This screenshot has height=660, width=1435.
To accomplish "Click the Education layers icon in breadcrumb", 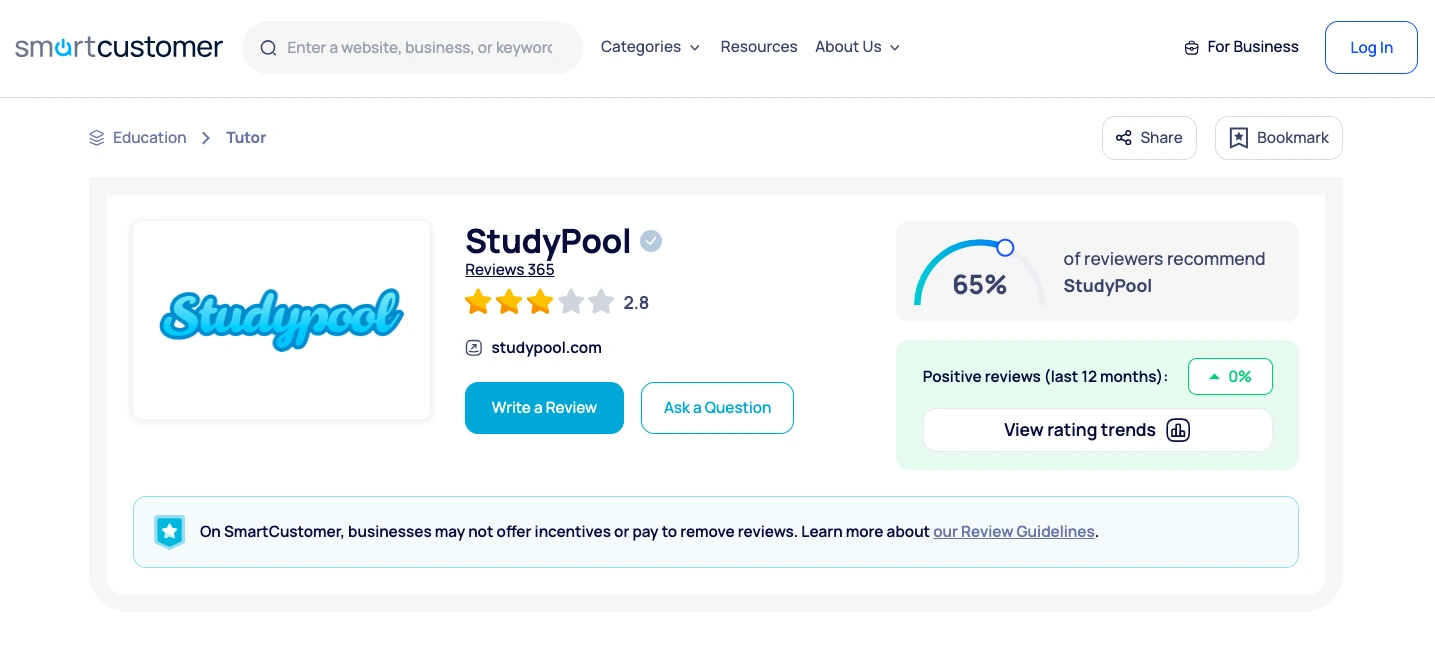I will (x=97, y=138).
